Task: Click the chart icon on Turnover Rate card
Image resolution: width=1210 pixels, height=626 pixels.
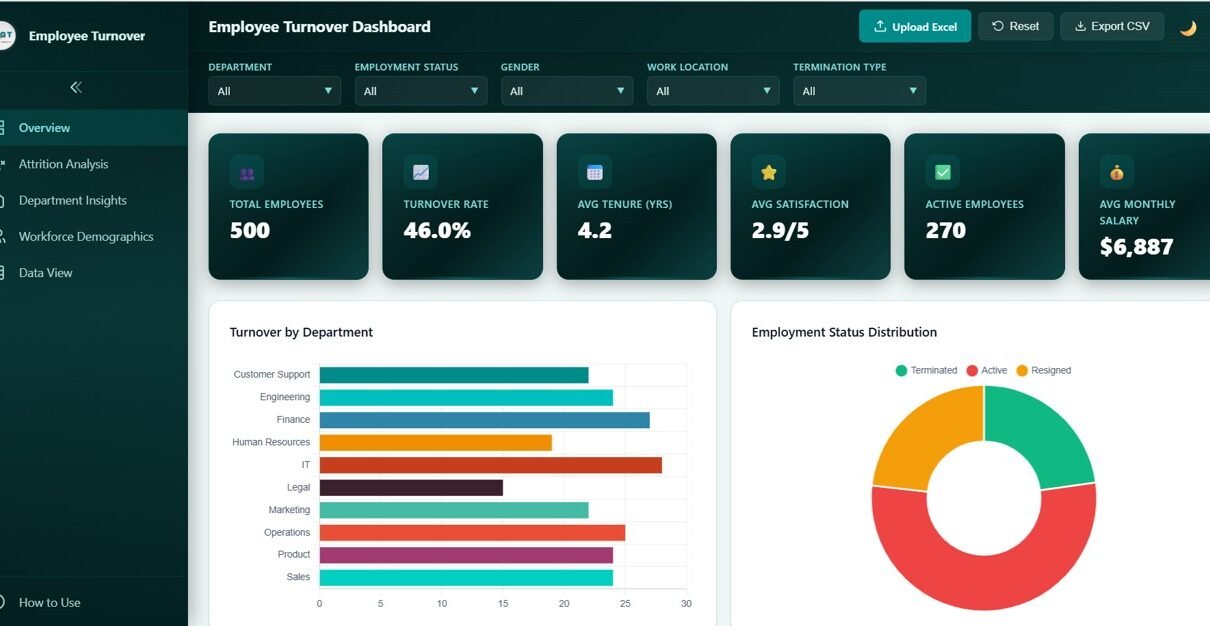Action: pyautogui.click(x=420, y=172)
